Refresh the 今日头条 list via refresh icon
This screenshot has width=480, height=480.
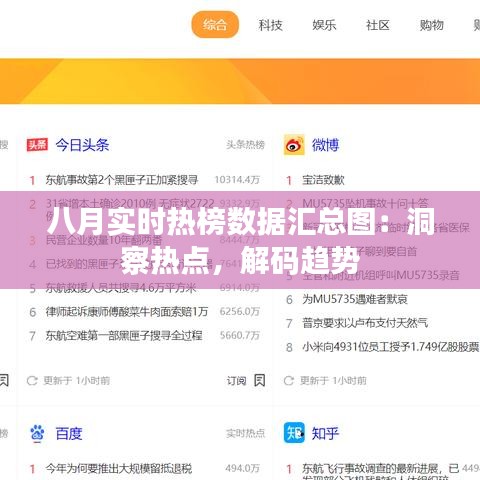click(x=32, y=380)
